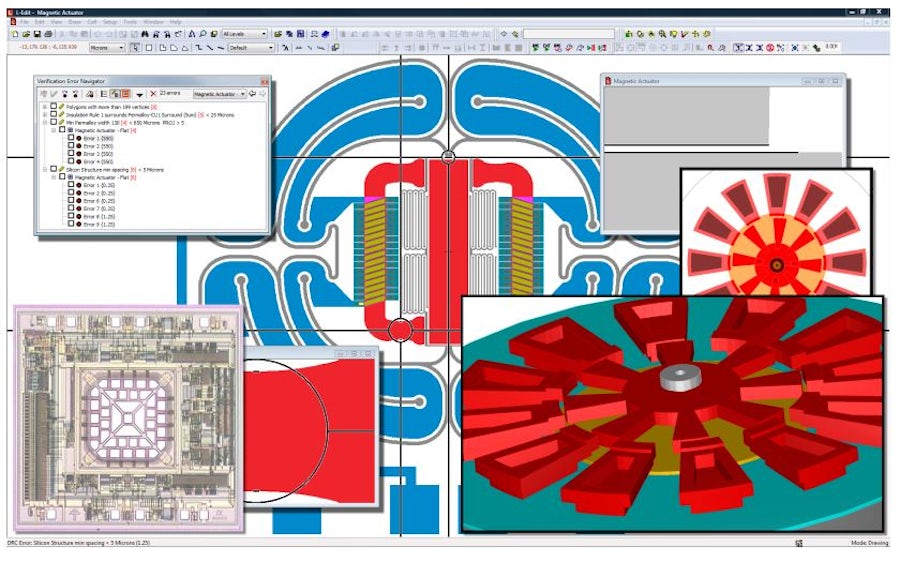The image size is (900, 561).
Task: Check the Error 2 (550) checkbox
Action: pos(71,145)
